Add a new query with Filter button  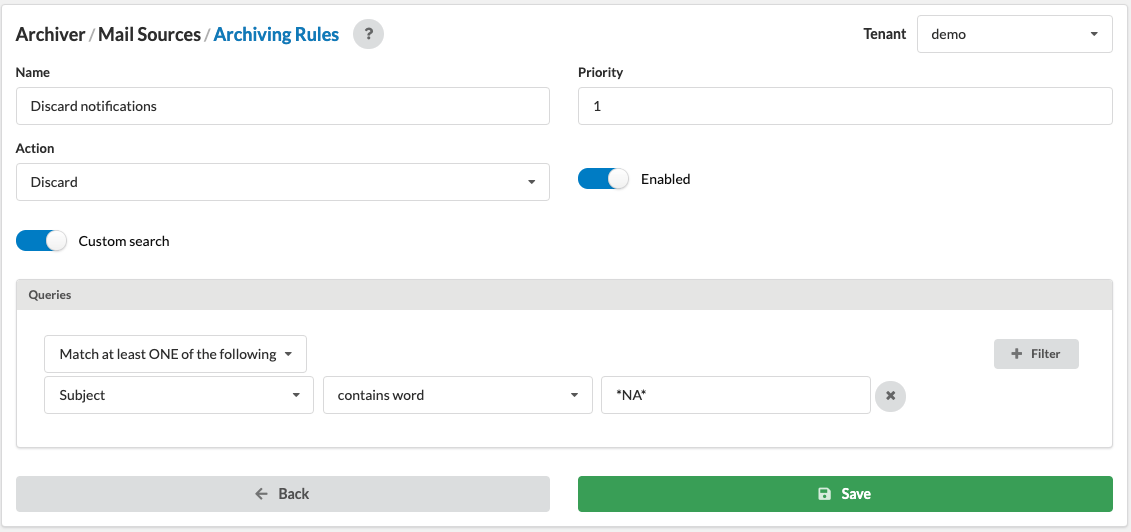[1036, 354]
